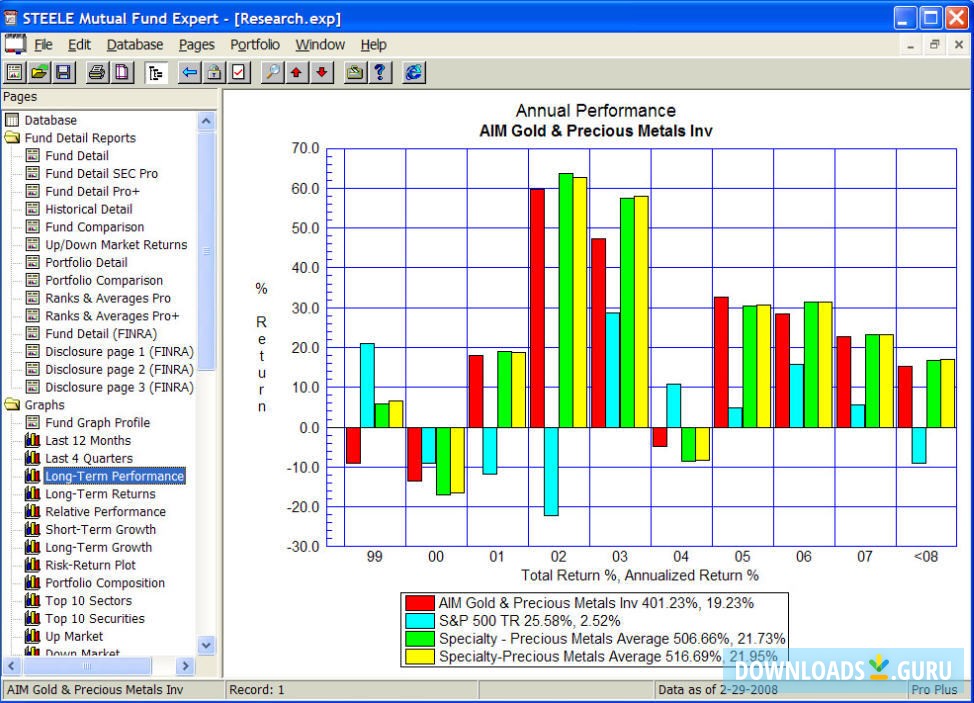Open the Pages menu

[196, 44]
